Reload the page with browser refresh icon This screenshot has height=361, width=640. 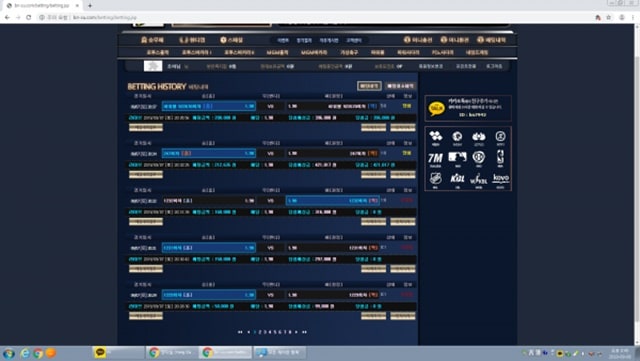tap(29, 17)
